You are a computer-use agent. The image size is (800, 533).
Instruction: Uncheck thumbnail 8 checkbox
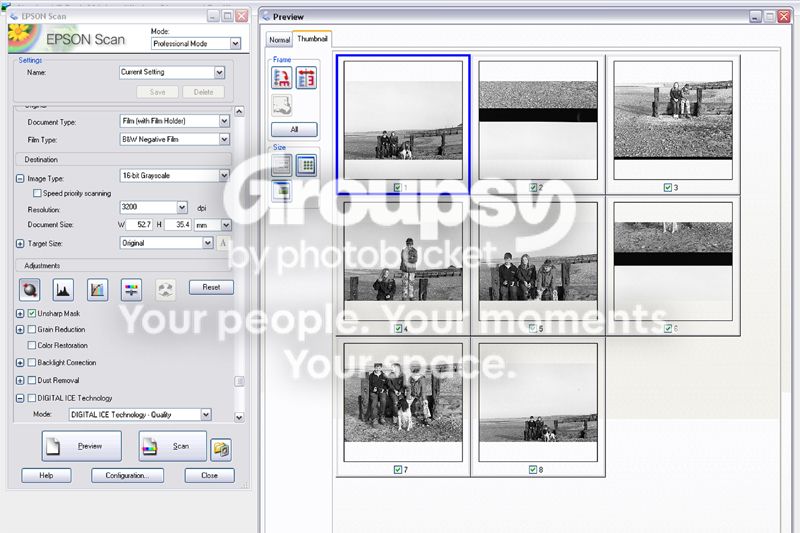pyautogui.click(x=533, y=469)
